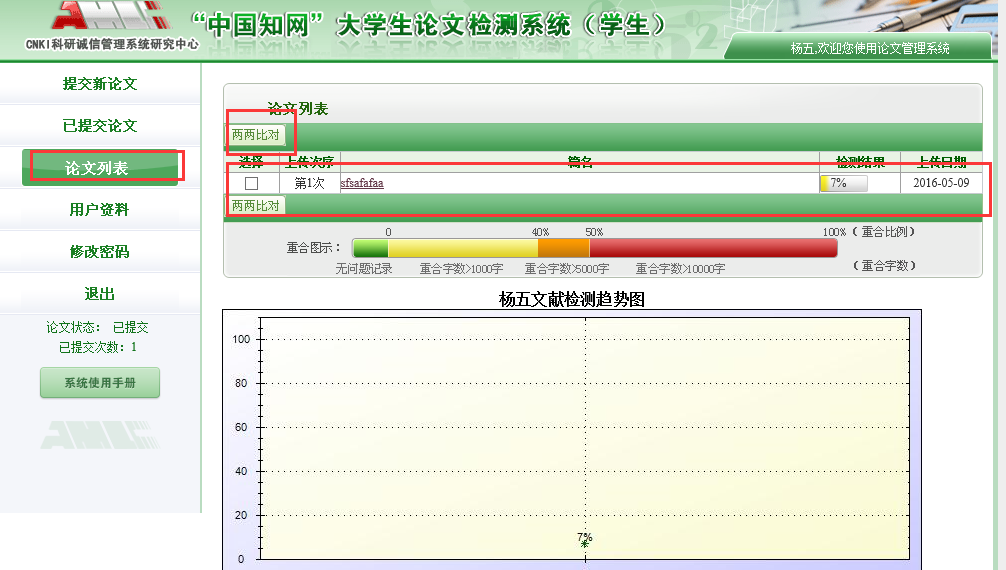This screenshot has height=570, width=1006.
Task: Open 修改密码 page
Action: coord(99,252)
